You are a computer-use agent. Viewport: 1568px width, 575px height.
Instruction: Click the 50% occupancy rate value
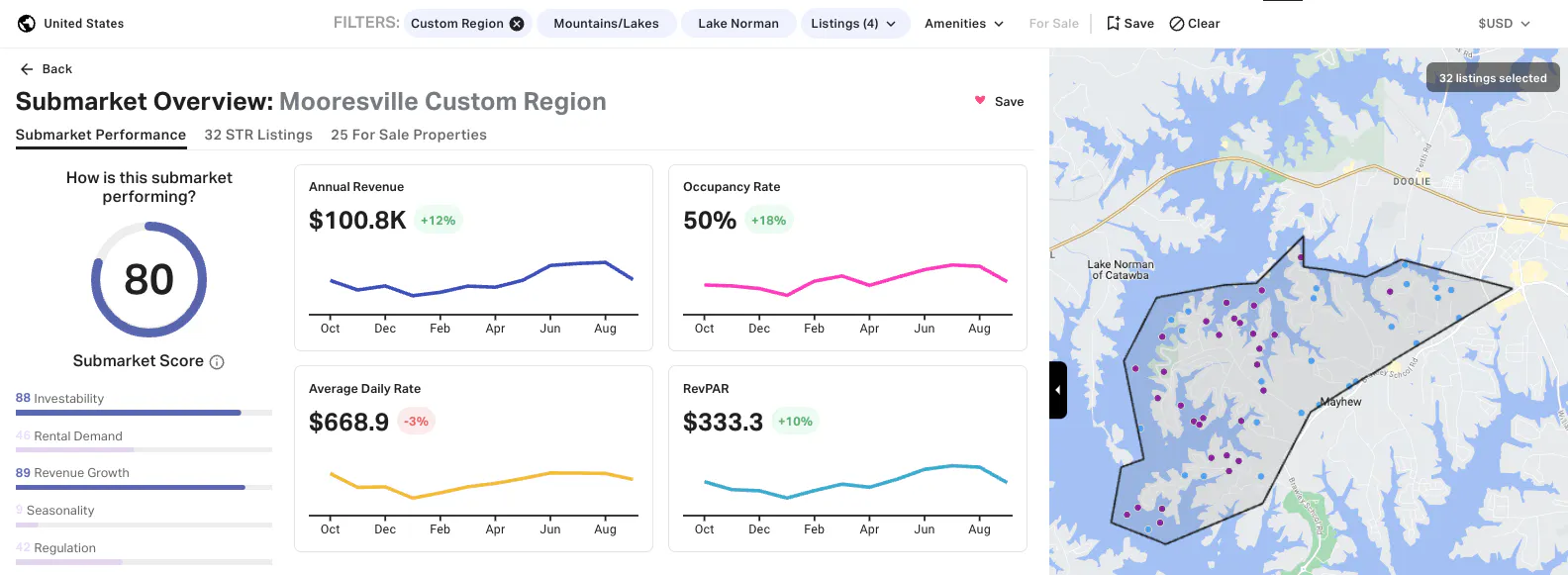[x=710, y=221]
